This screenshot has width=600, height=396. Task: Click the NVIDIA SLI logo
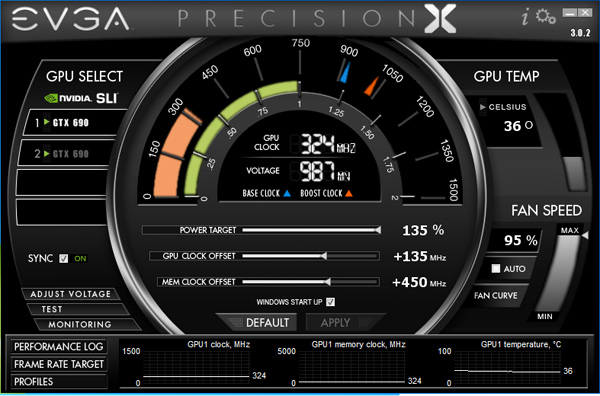82,98
